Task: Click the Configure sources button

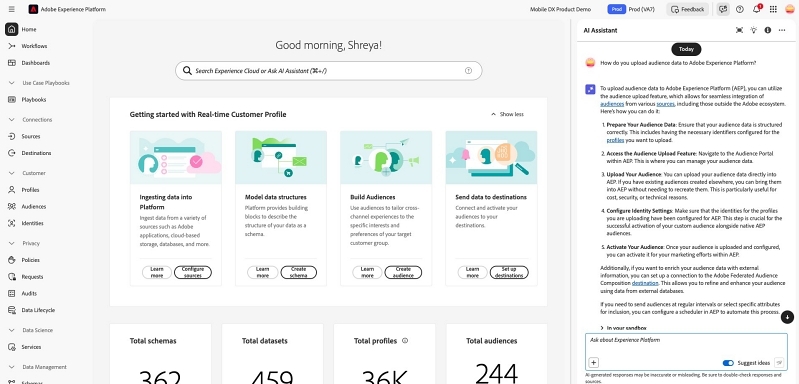Action: click(193, 272)
